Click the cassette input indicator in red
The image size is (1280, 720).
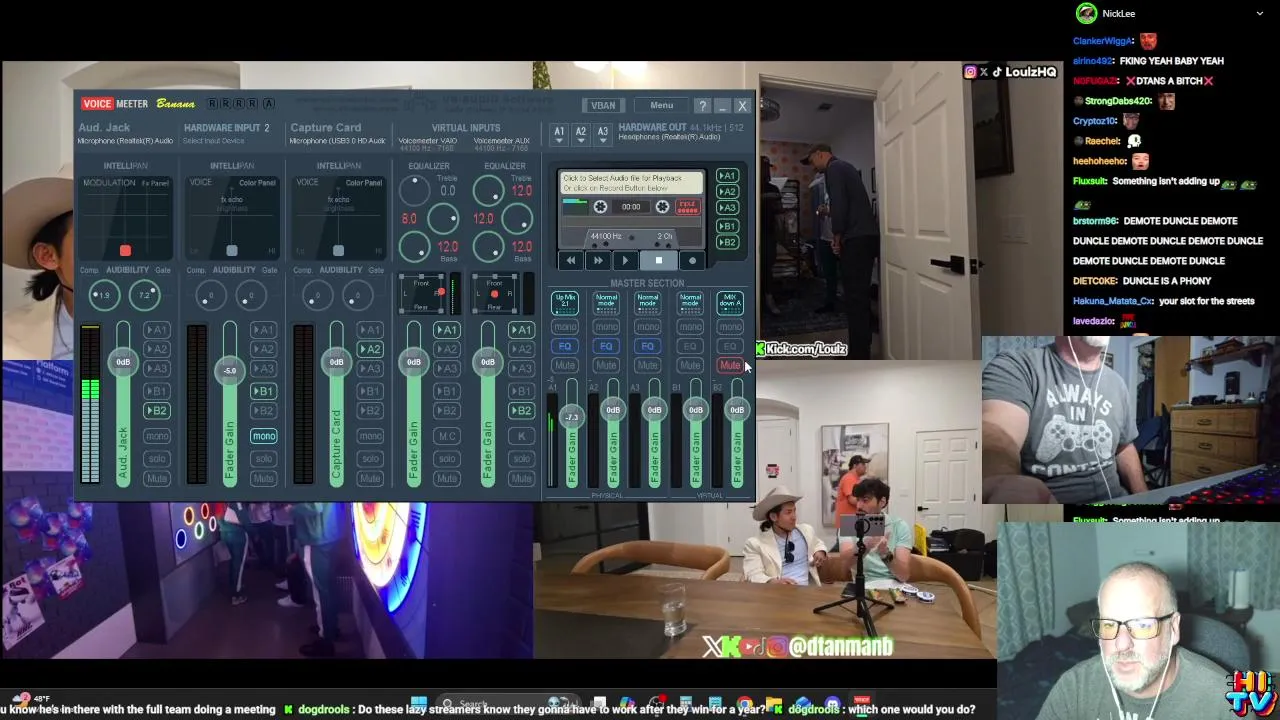(x=687, y=207)
